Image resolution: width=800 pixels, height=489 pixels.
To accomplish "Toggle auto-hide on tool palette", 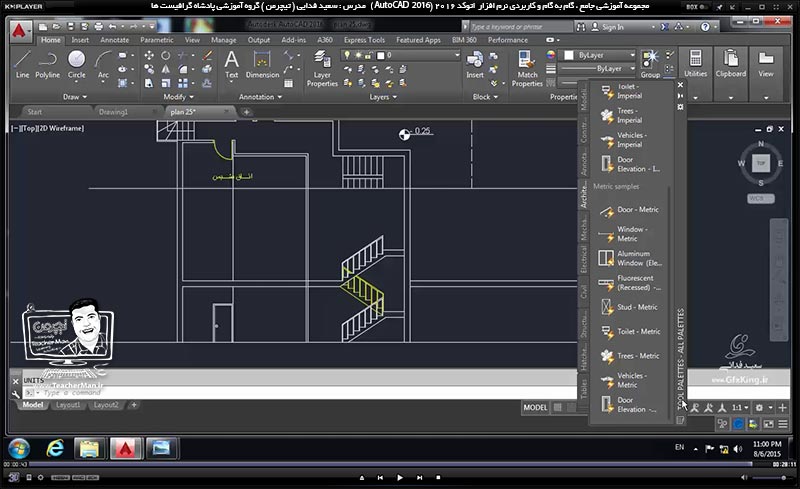I will point(680,96).
